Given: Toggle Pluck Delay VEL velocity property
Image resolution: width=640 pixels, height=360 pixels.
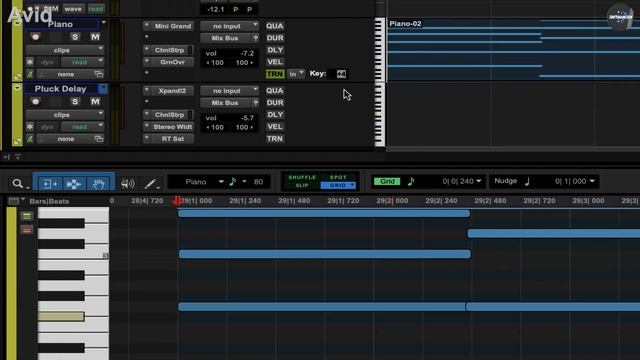Looking at the screenshot, I should (275, 127).
